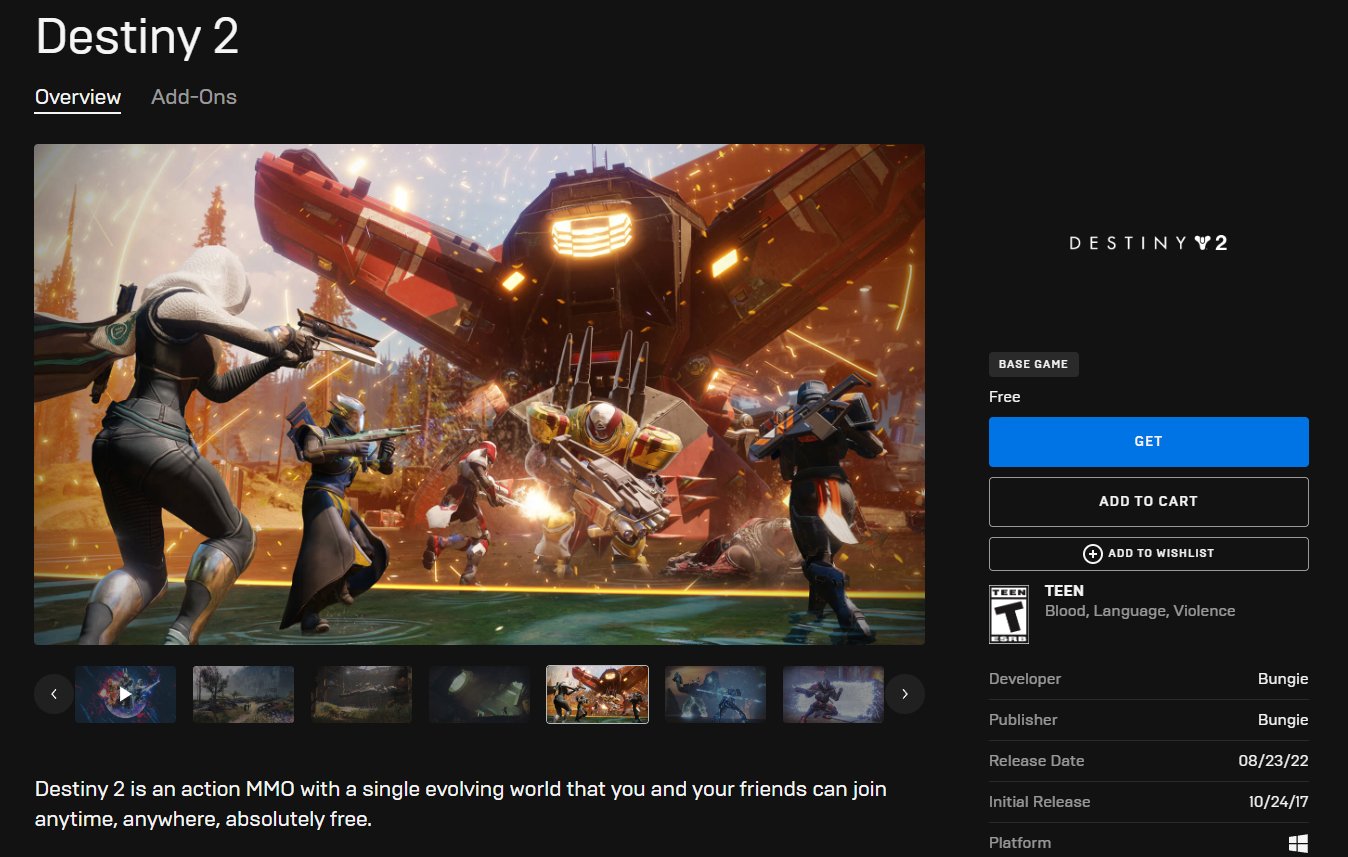The height and width of the screenshot is (857, 1348).
Task: Click the plus icon on wishlist button
Action: coord(1093,553)
